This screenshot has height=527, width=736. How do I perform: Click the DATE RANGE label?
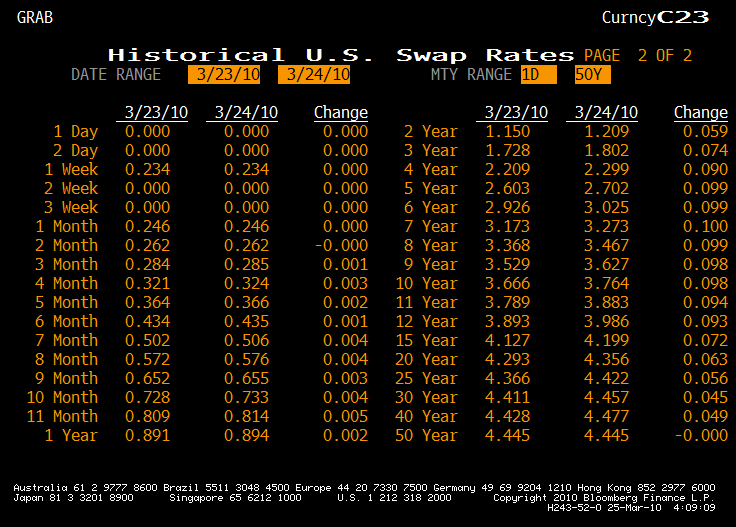click(116, 75)
